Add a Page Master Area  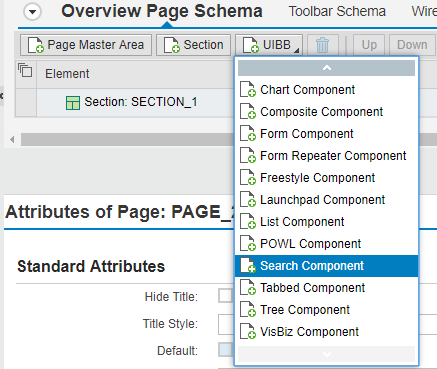tap(86, 45)
